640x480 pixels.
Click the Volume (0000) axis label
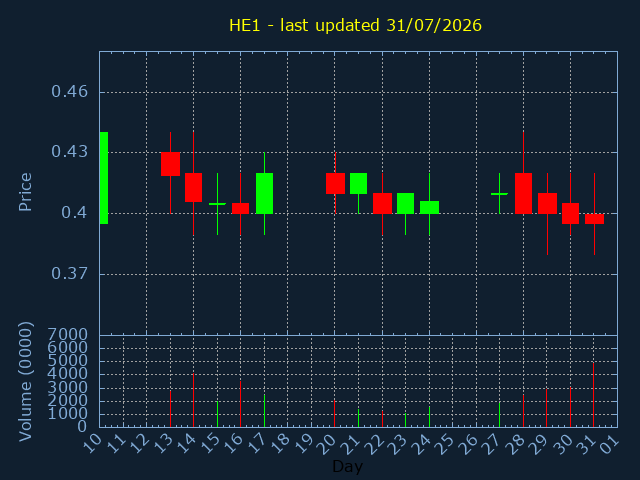[x=25, y=381]
